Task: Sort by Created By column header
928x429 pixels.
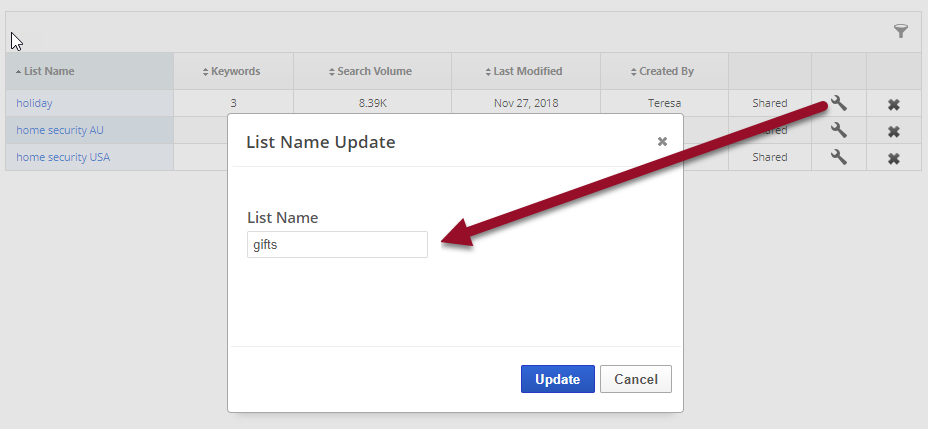Action: (664, 72)
